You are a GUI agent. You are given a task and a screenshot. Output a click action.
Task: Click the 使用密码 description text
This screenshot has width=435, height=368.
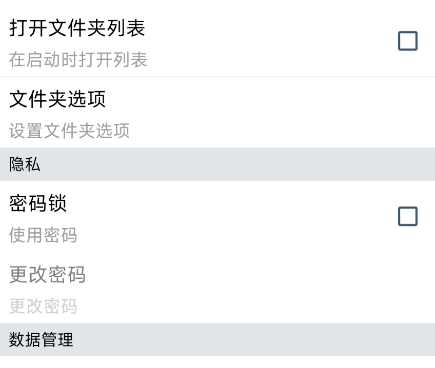[x=43, y=235]
